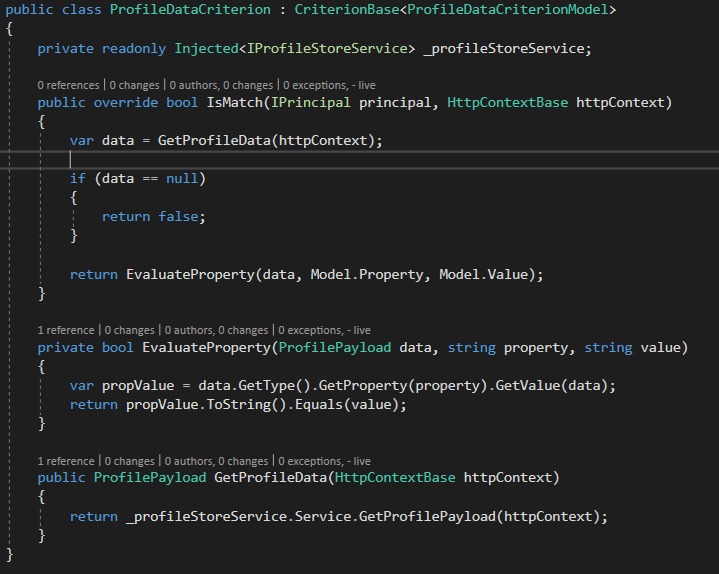
Task: Click GetProfileData call in 'var data' line
Action: click(x=215, y=140)
